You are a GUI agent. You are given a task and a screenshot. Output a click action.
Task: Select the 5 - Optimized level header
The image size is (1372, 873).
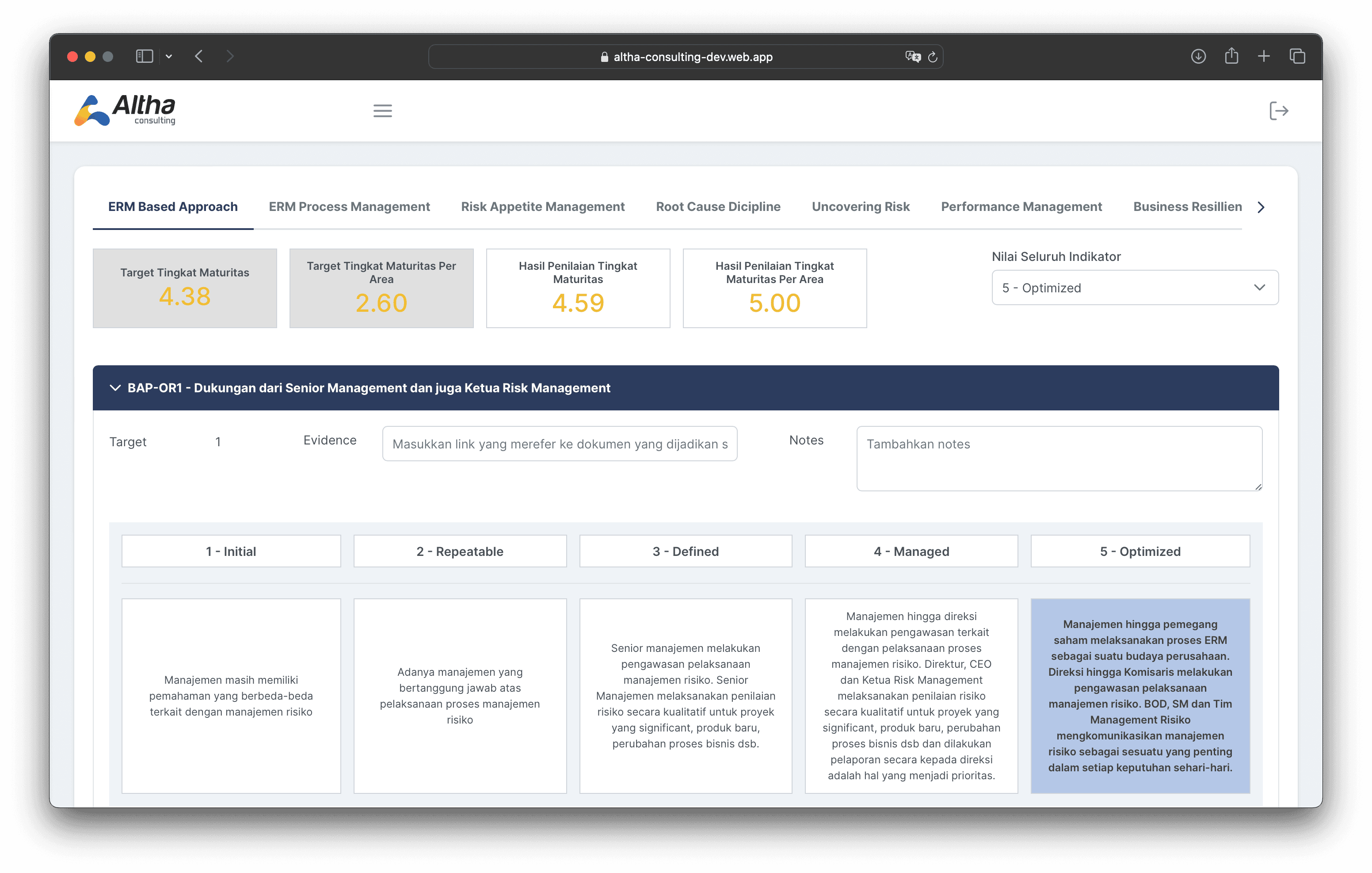[1140, 551]
